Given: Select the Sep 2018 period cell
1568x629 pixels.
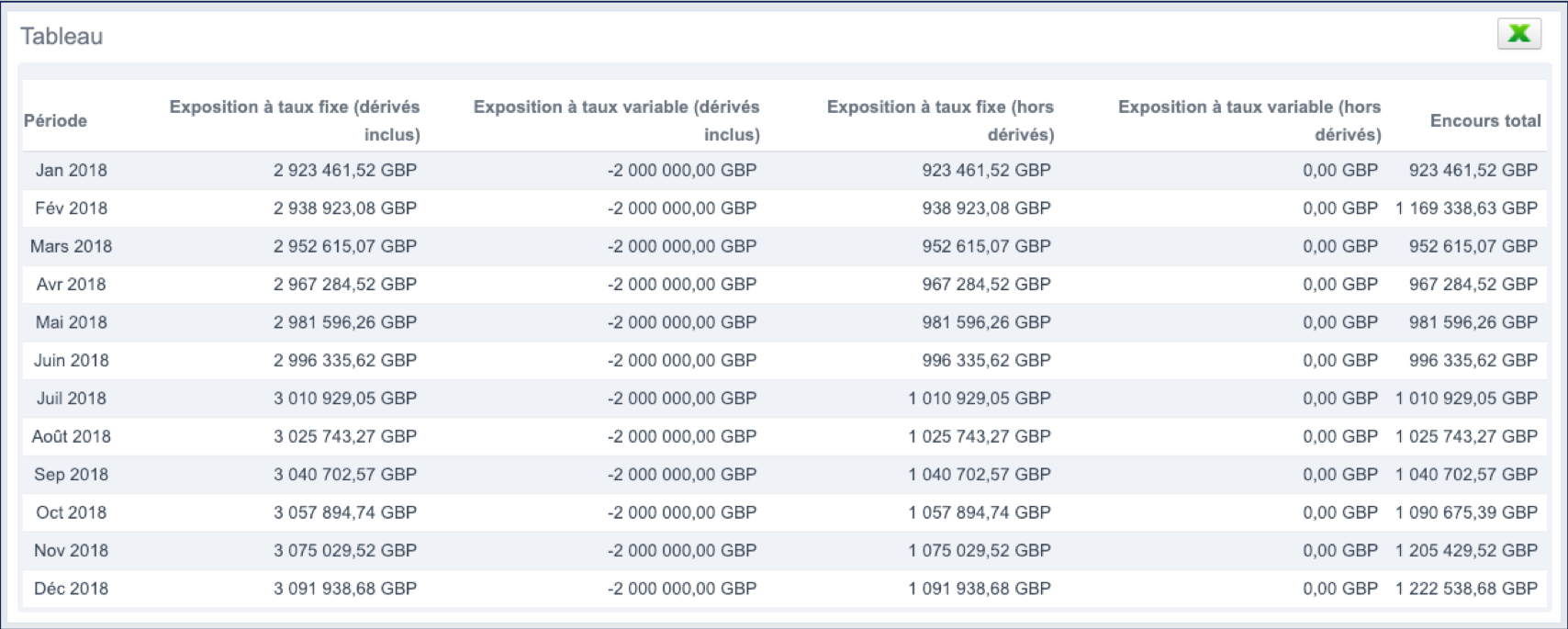Looking at the screenshot, I should (x=72, y=475).
